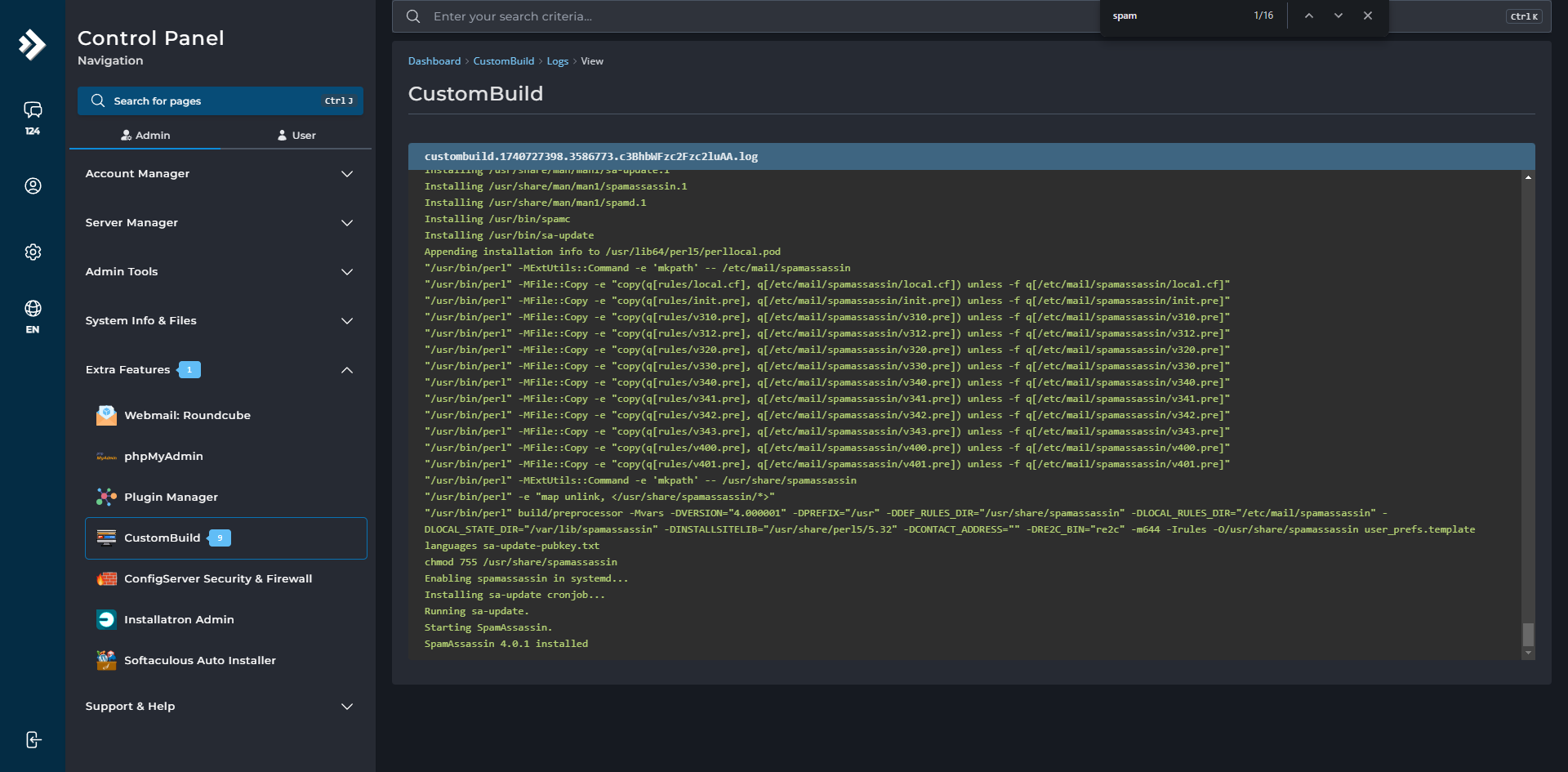Click the Extra Features badge showing 1
Image resolution: width=1568 pixels, height=772 pixels.
189,369
